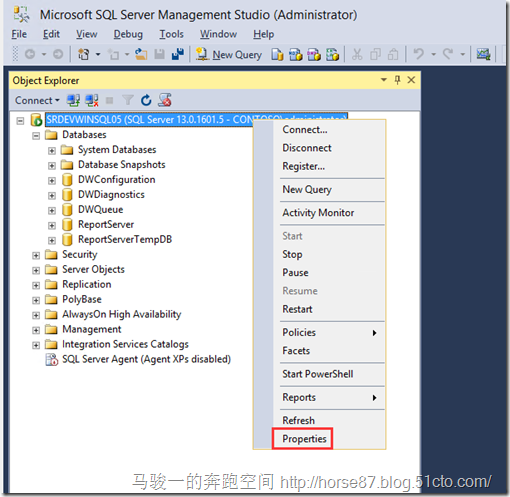The height and width of the screenshot is (497, 510).
Task: Click the Filter icon in Object Explorer
Action: tap(128, 100)
